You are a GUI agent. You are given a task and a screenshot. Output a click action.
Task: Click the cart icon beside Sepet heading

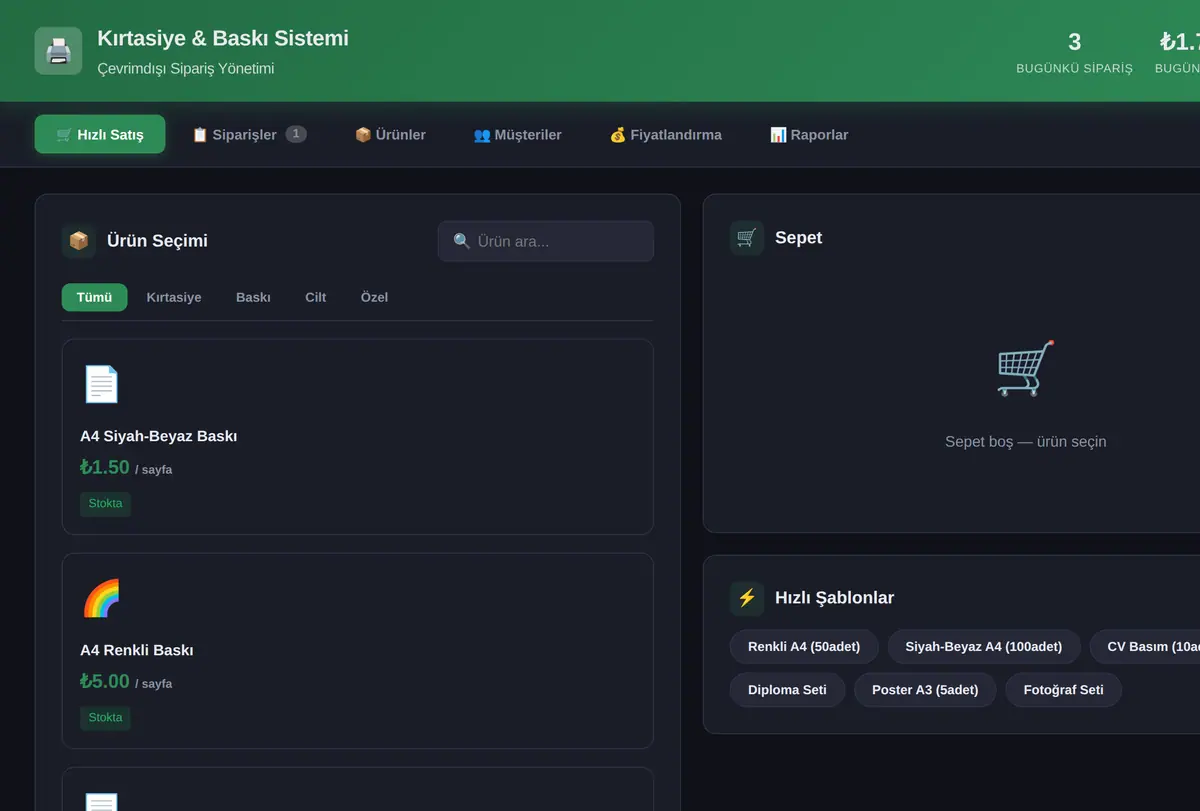(x=747, y=238)
